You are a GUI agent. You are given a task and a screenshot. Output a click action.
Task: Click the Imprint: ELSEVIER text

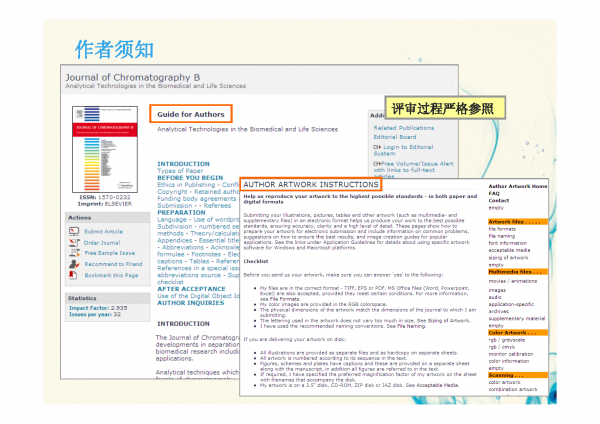coord(104,204)
